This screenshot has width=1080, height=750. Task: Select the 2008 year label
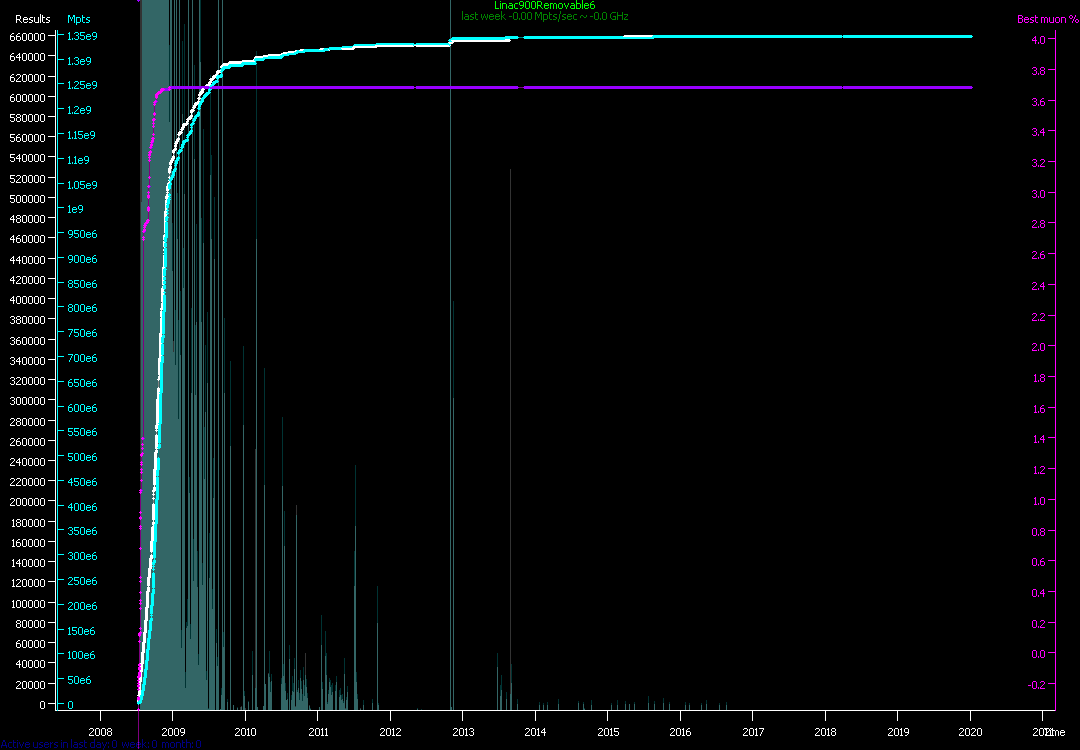point(100,732)
